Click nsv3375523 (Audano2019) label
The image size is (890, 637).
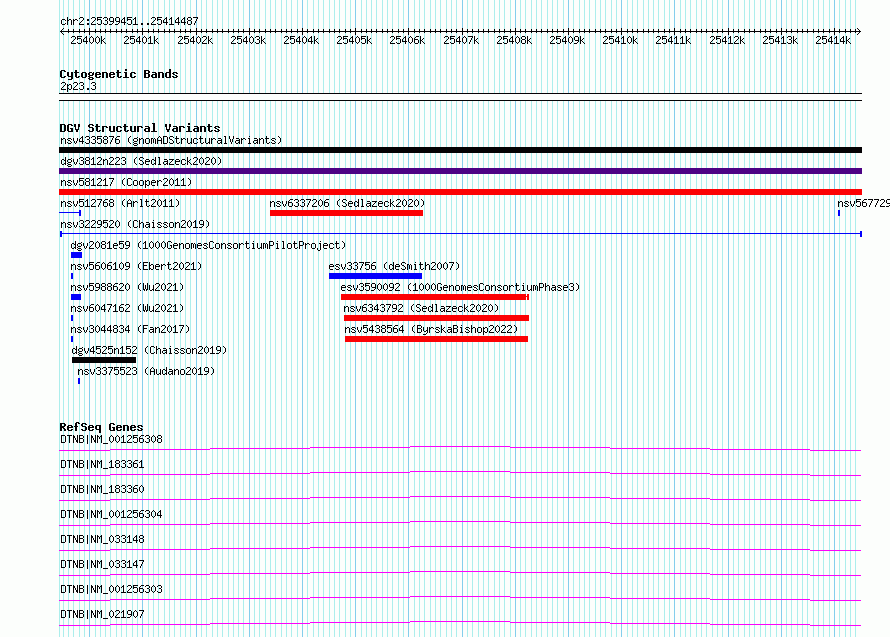tap(146, 371)
